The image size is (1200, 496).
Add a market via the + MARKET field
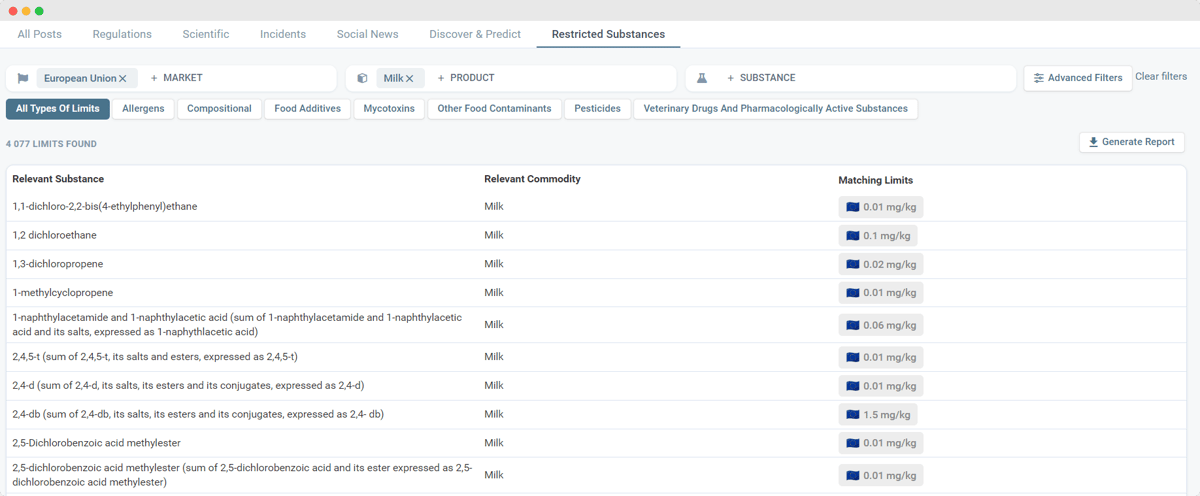pos(176,78)
